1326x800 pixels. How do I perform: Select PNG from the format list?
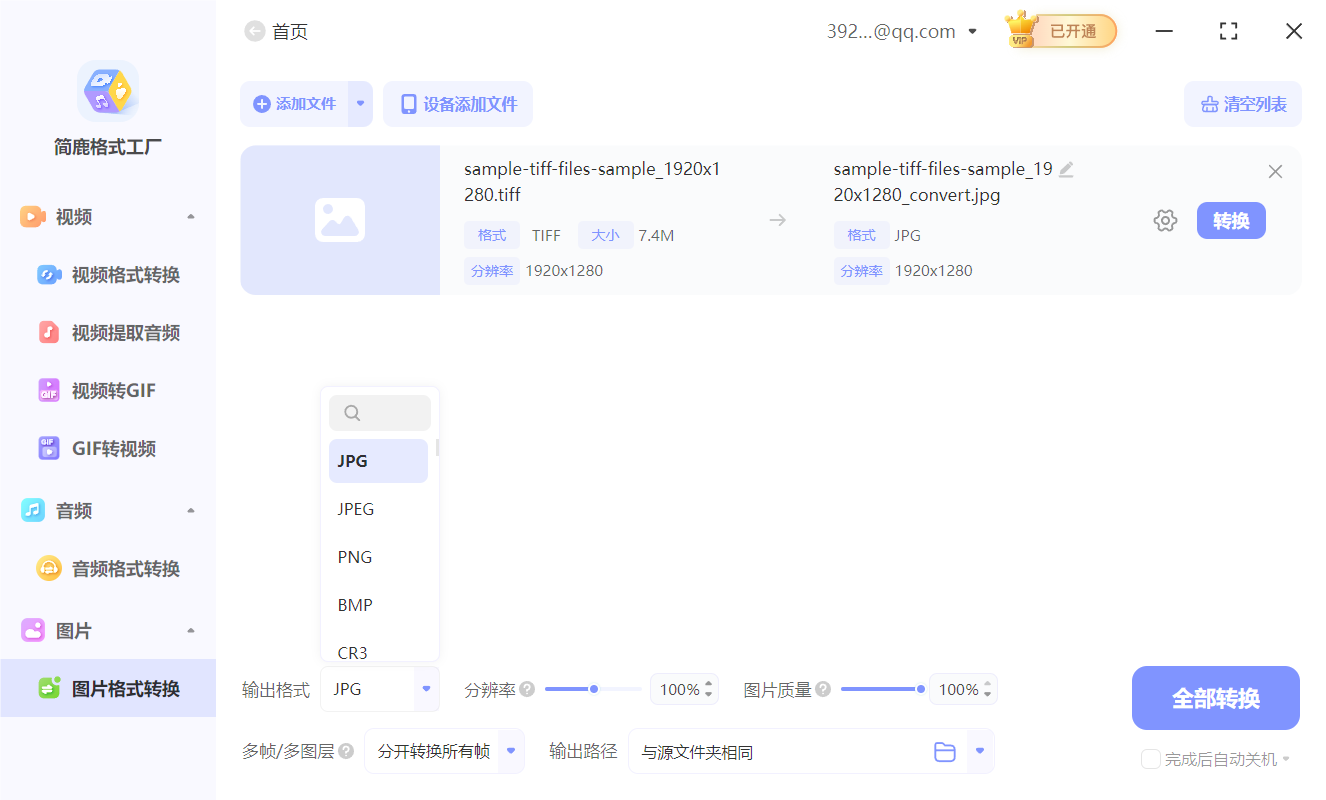(x=355, y=556)
